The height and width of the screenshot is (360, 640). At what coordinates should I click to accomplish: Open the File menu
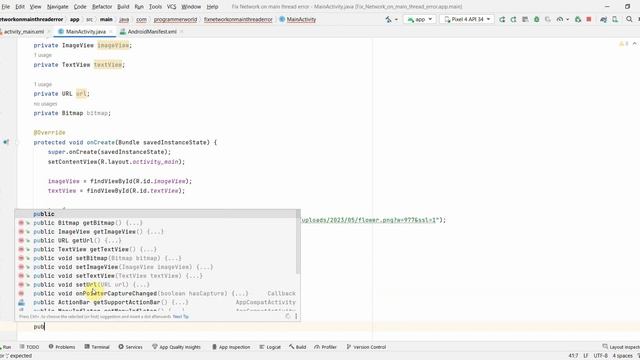pos(5,7)
